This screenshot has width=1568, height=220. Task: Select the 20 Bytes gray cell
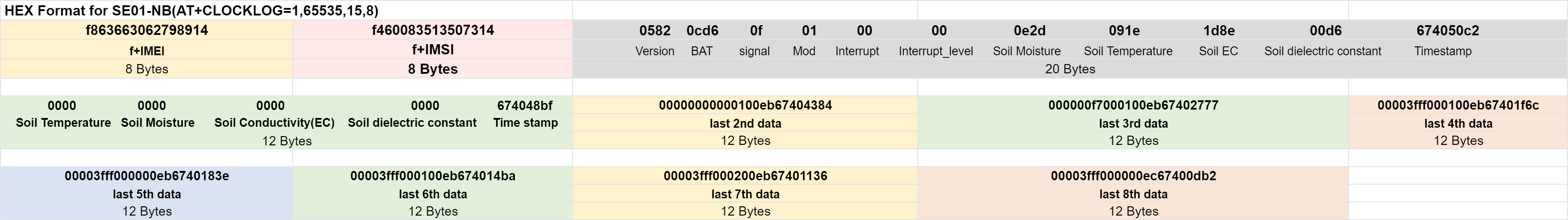pos(1070,69)
